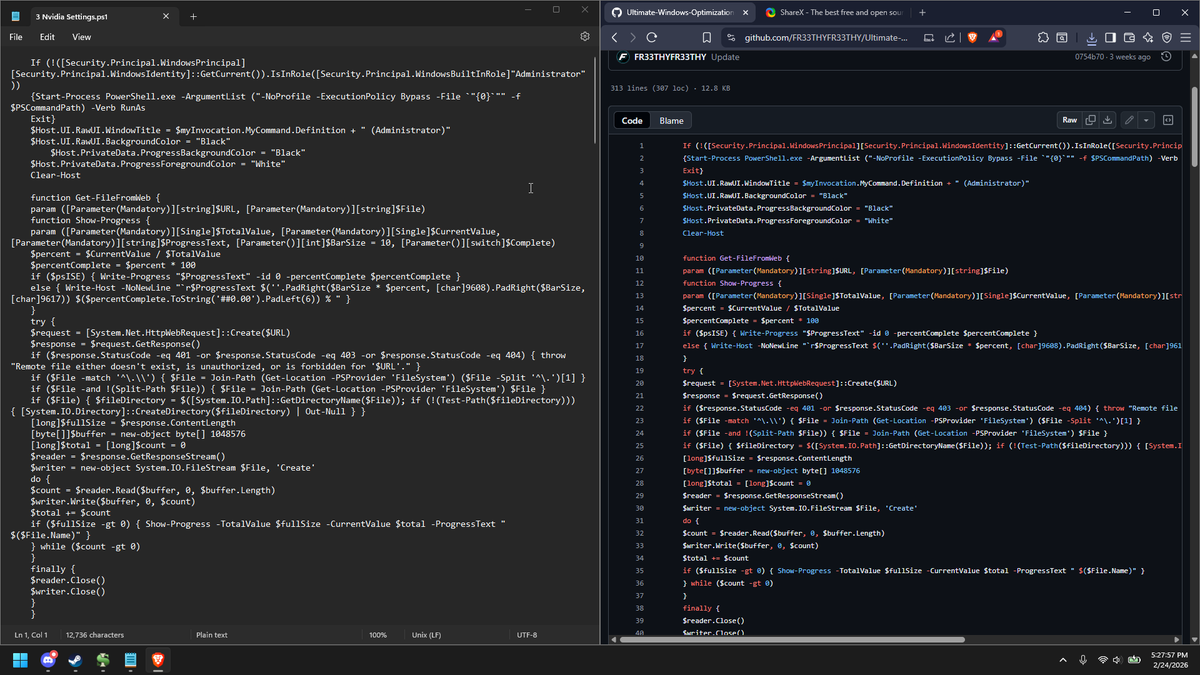Screen dimensions: 1200x675
Task: Show hidden system tray icons chevron
Action: coord(1063,660)
